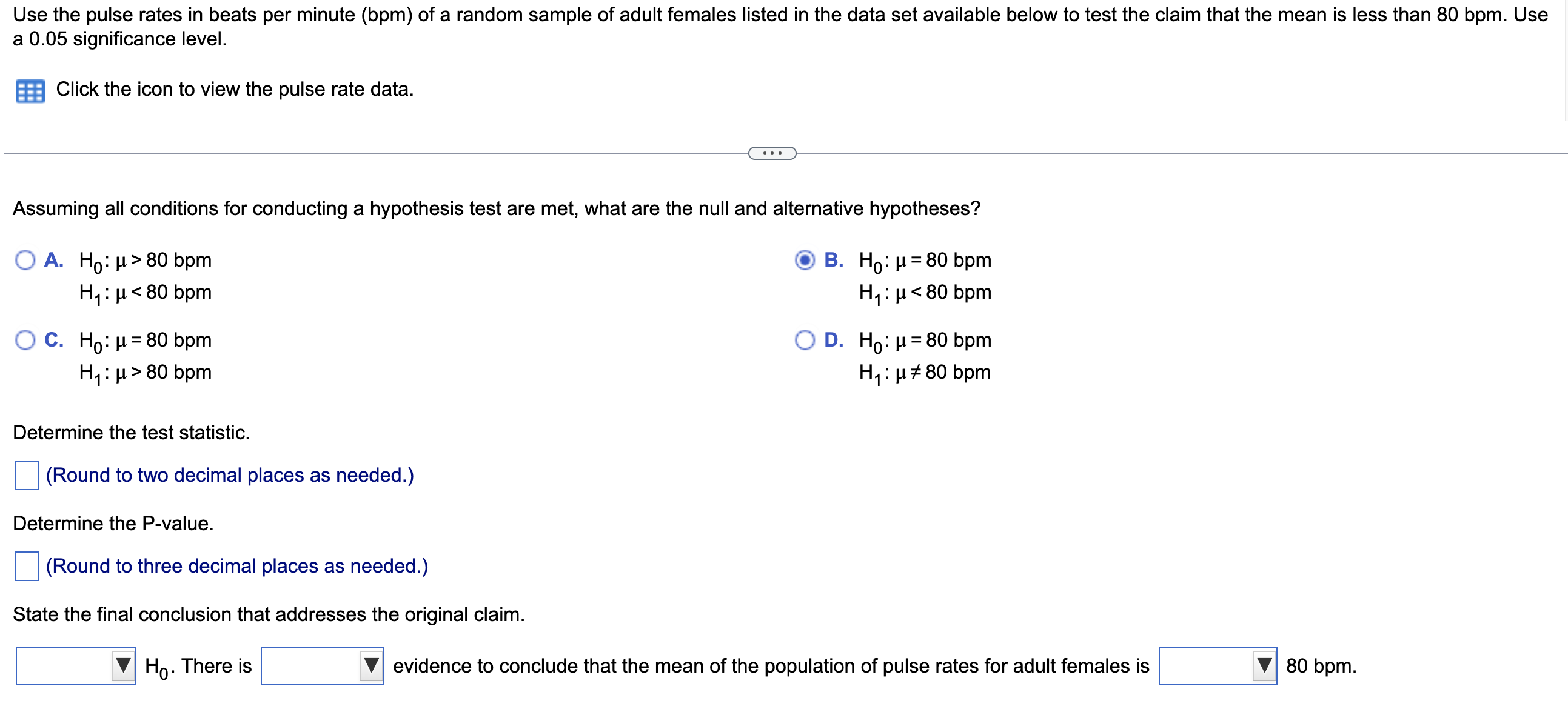Select option D hypothesis choice
1568x715 pixels.
(x=805, y=340)
